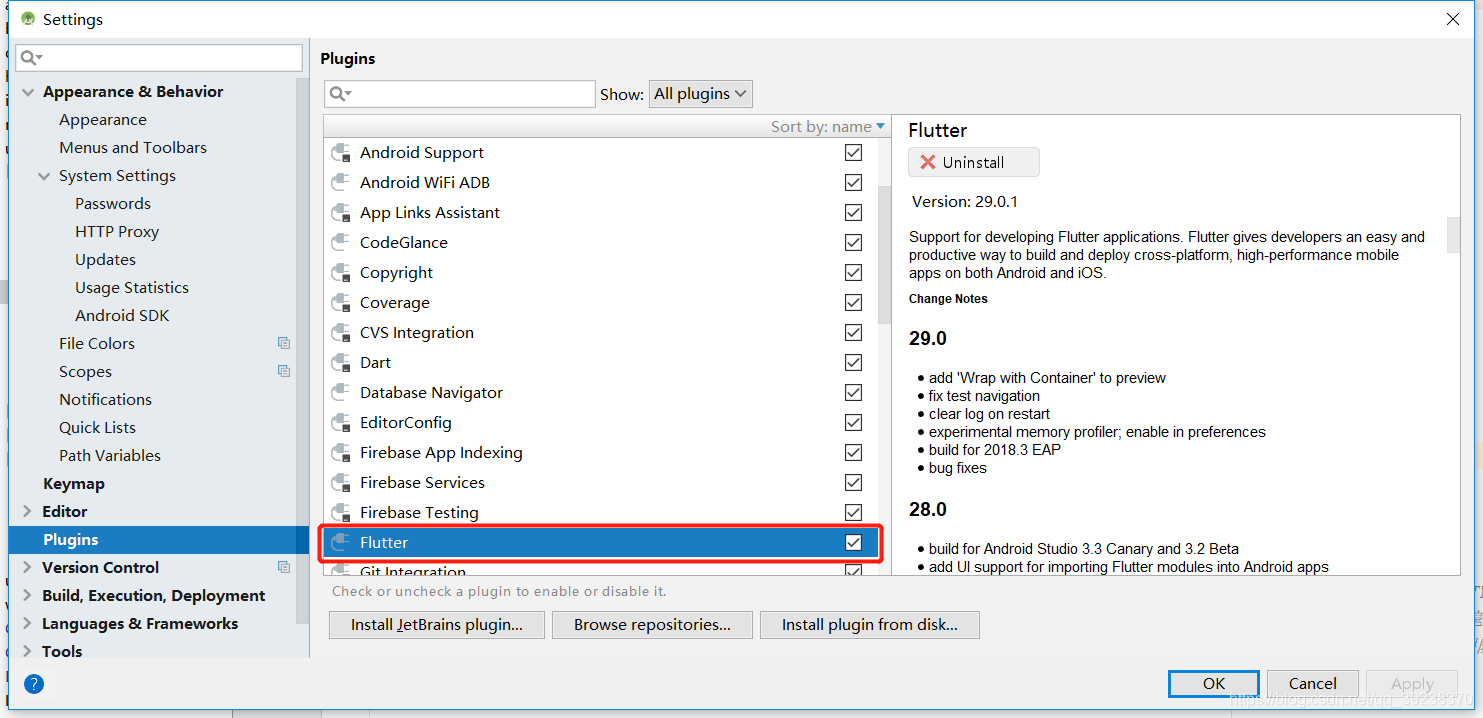This screenshot has width=1483, height=718.
Task: Click the App Links Assistant plugin icon
Action: click(341, 213)
